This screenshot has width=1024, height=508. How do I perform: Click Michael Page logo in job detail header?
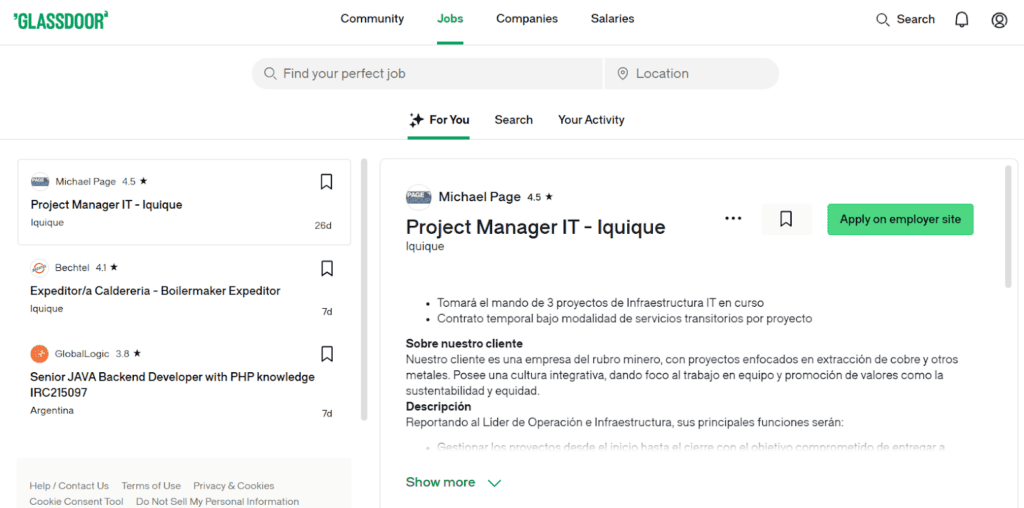point(419,197)
